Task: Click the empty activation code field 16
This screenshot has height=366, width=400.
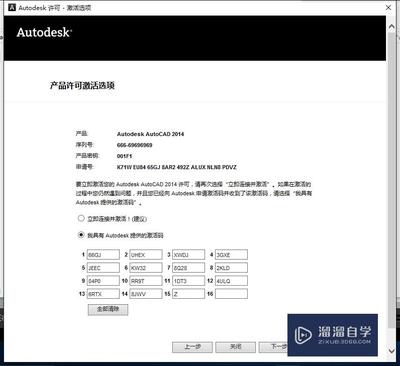Action: pyautogui.click(x=231, y=294)
